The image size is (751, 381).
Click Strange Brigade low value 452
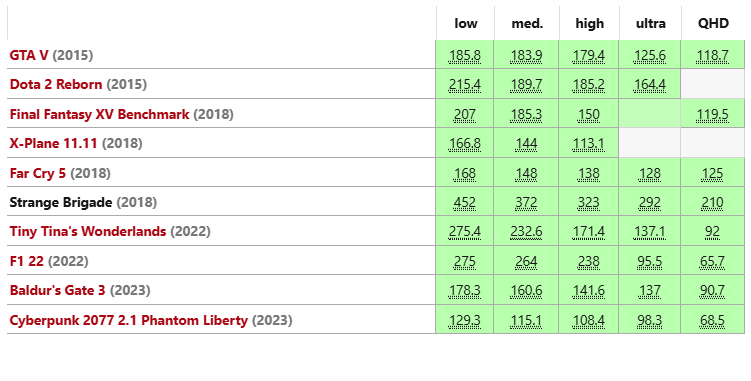[x=465, y=203]
